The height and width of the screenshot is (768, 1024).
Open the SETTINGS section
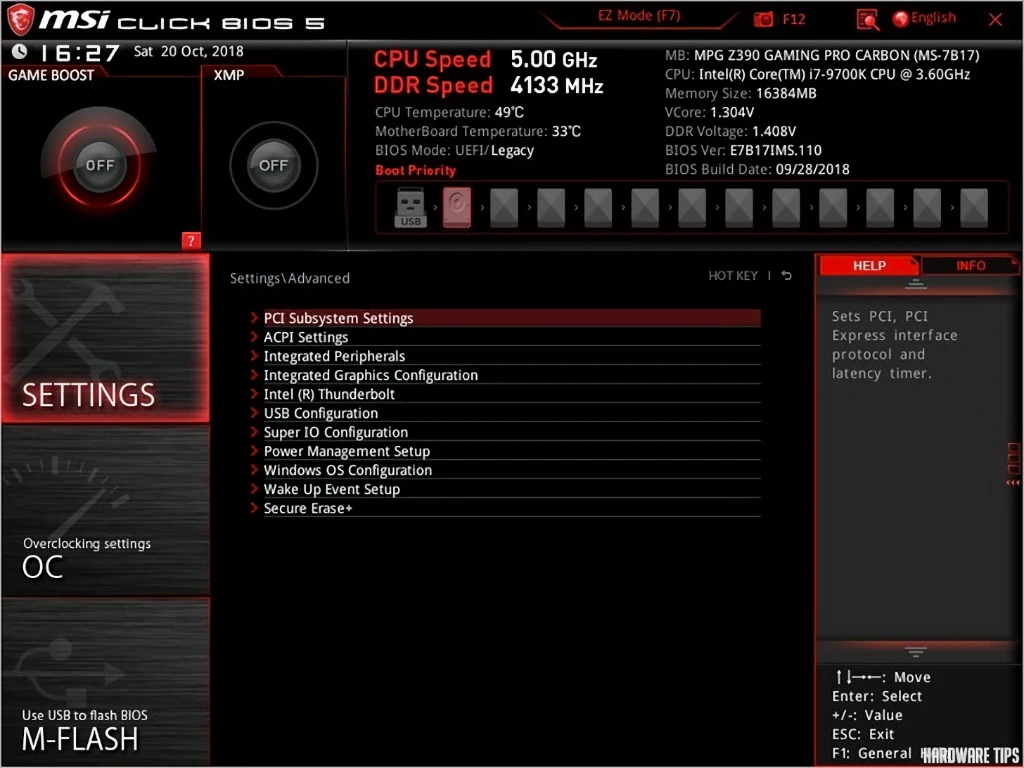click(x=105, y=338)
